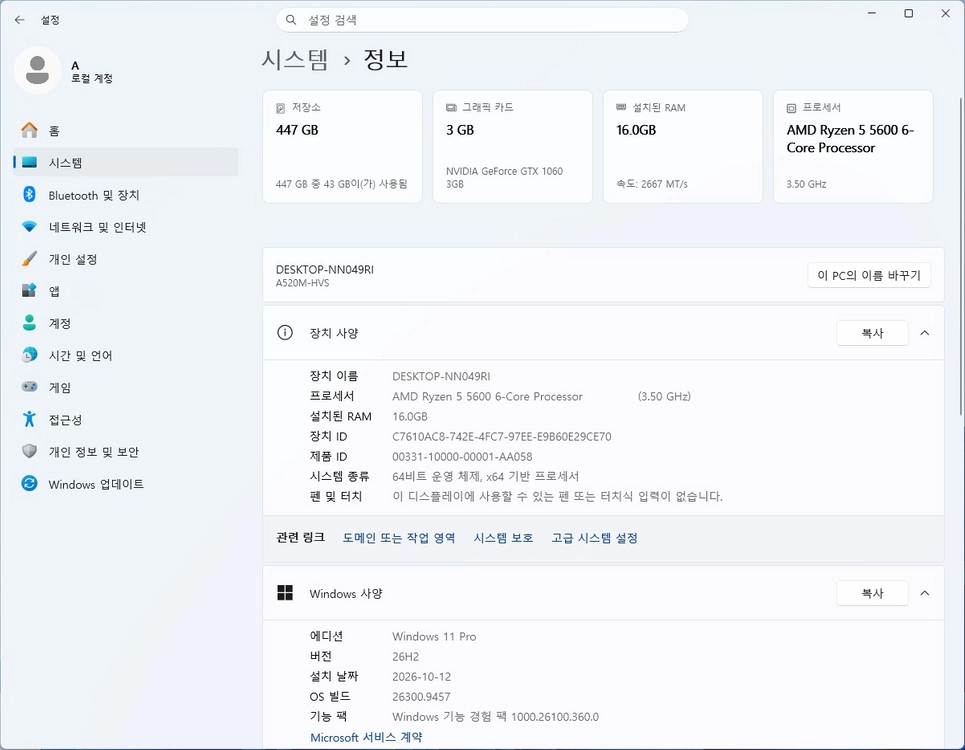Open 개인 설정 page
The height and width of the screenshot is (750, 965).
126,259
